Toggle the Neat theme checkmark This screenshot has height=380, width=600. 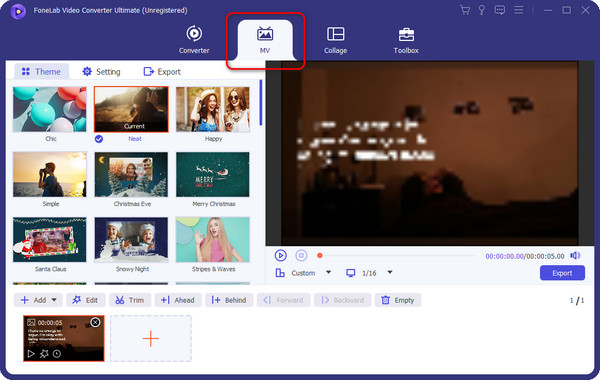tap(99, 139)
